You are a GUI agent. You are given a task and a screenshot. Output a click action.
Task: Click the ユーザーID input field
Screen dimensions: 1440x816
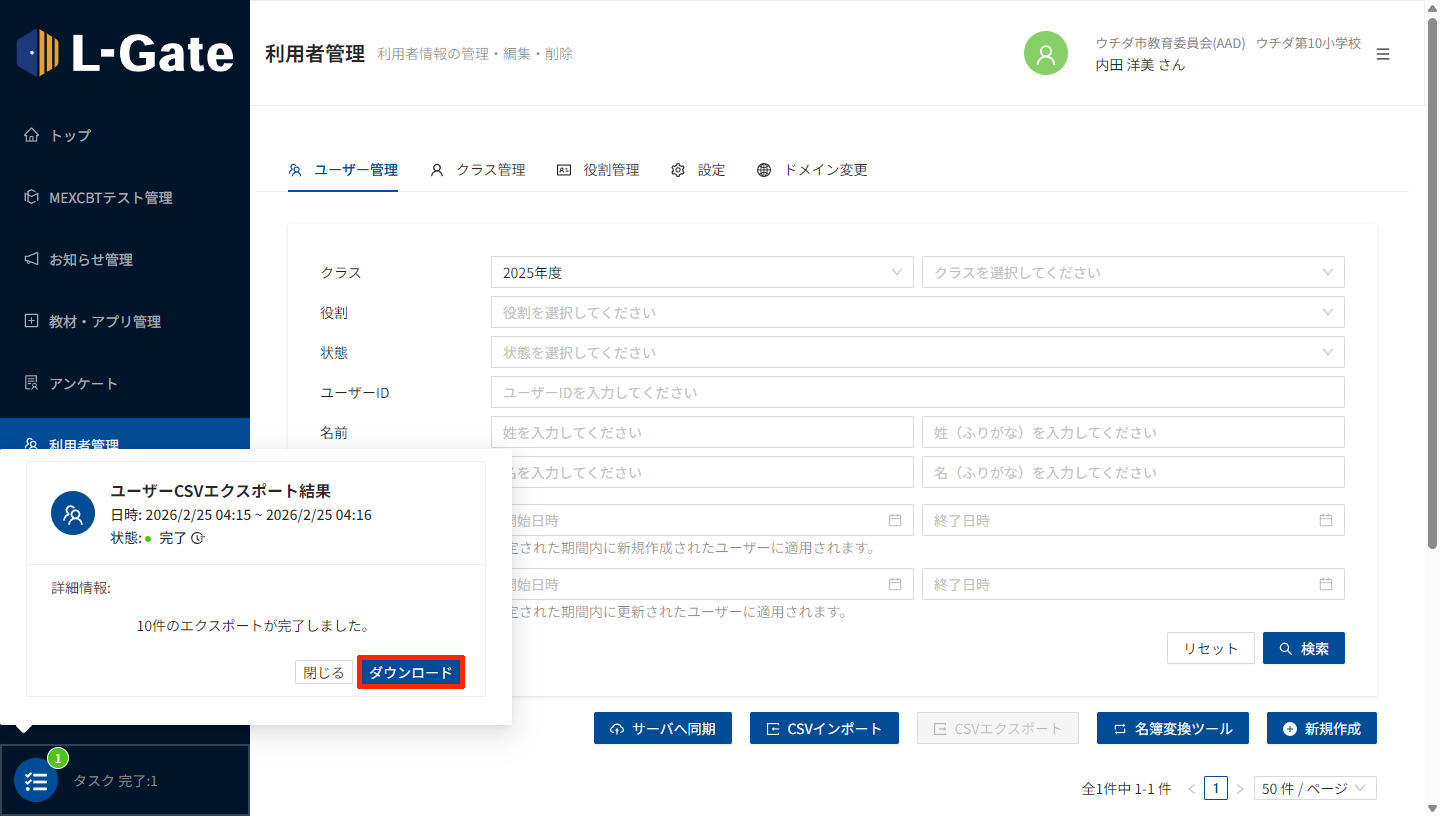point(917,392)
